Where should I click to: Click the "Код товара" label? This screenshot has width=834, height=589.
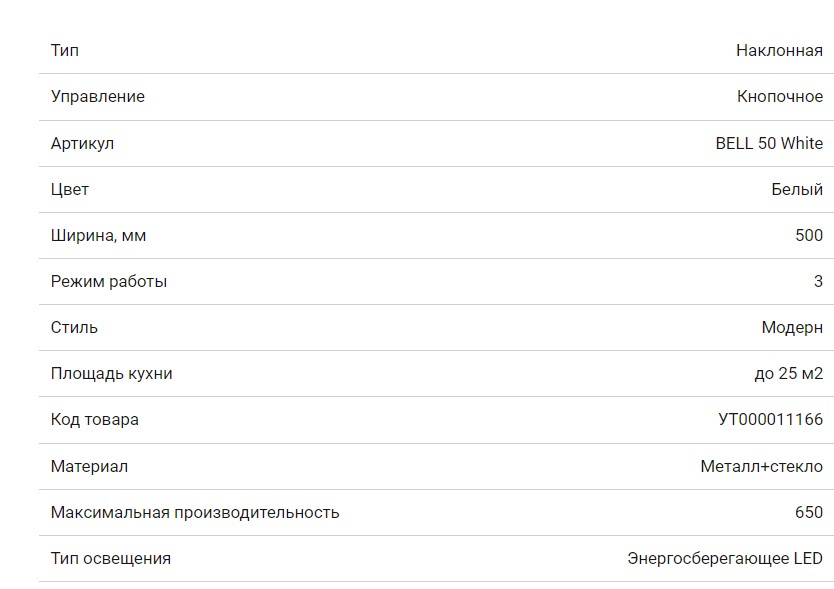click(x=95, y=419)
